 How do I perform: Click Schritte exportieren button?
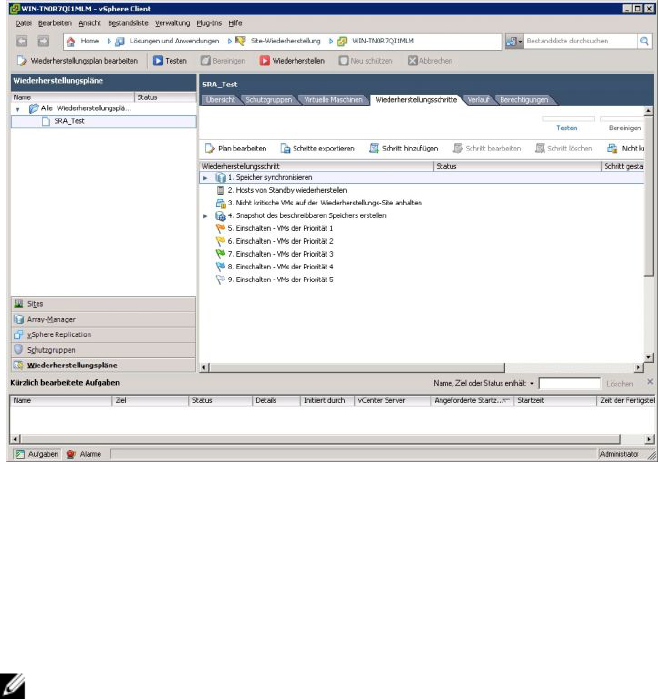point(317,148)
